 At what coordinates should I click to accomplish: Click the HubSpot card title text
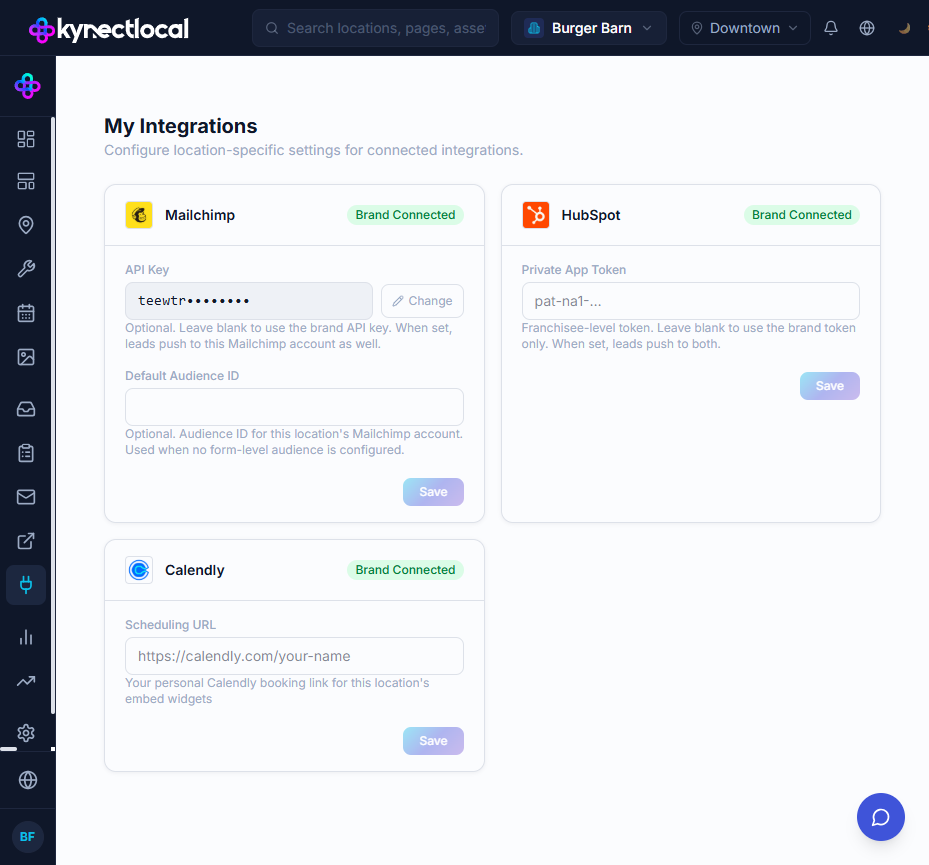591,215
